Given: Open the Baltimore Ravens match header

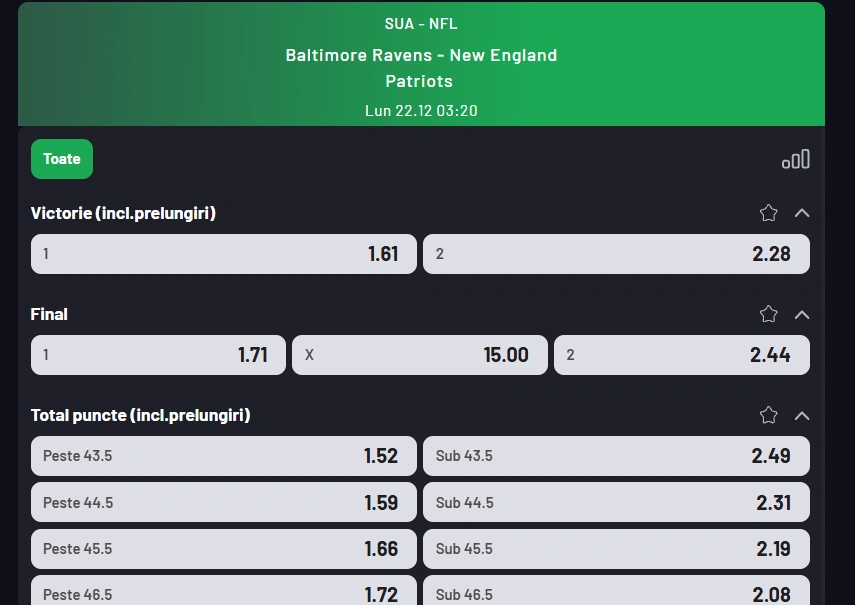Looking at the screenshot, I should 421,63.
